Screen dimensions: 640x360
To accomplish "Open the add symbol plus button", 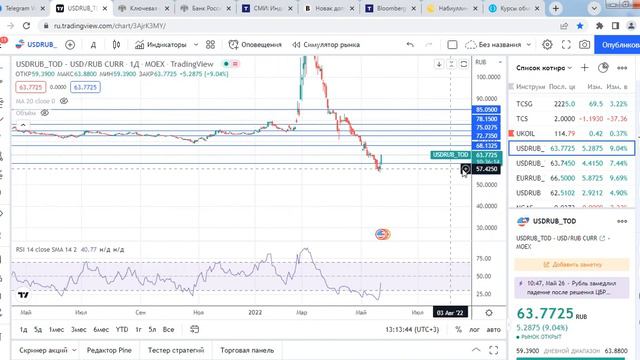I will tap(70, 44).
